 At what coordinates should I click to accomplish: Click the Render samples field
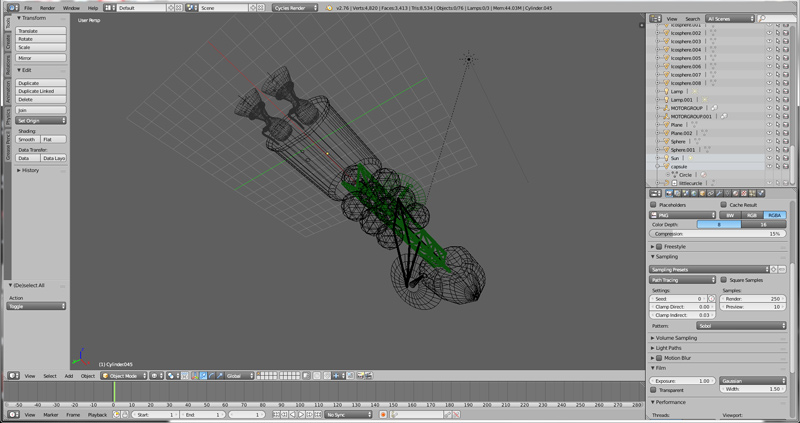click(x=753, y=298)
